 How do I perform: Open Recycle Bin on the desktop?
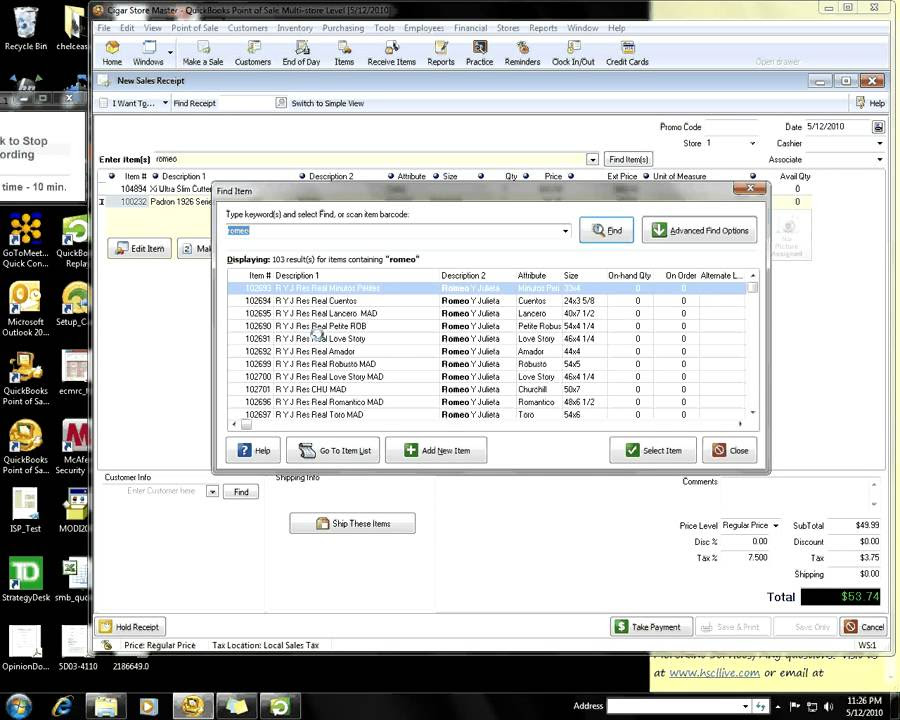(x=25, y=29)
